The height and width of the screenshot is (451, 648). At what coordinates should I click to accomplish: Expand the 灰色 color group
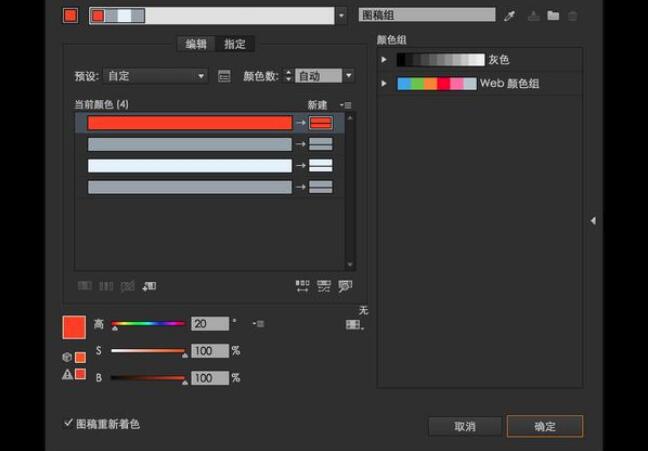tap(384, 60)
